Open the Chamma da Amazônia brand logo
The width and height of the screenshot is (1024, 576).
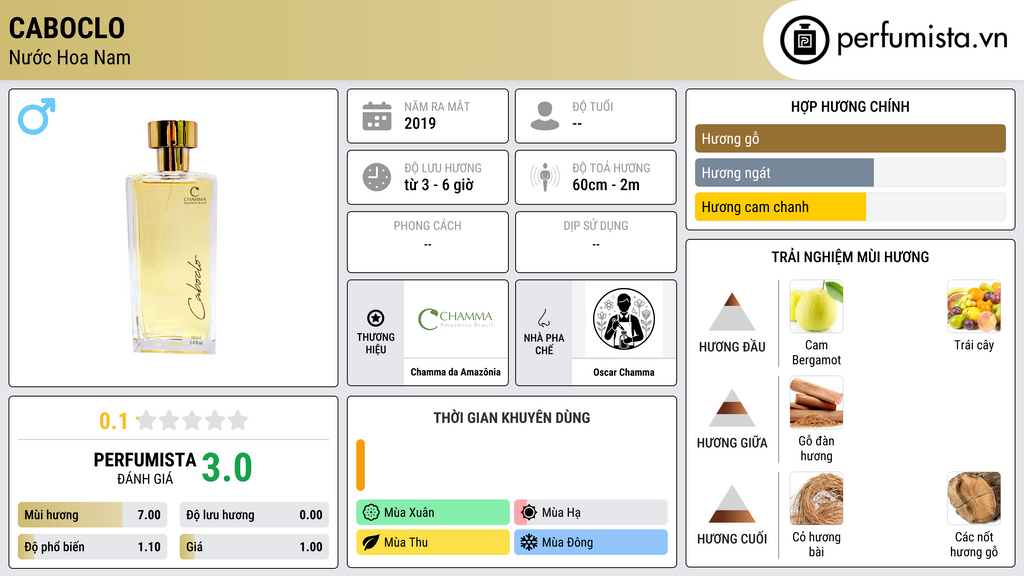click(456, 319)
